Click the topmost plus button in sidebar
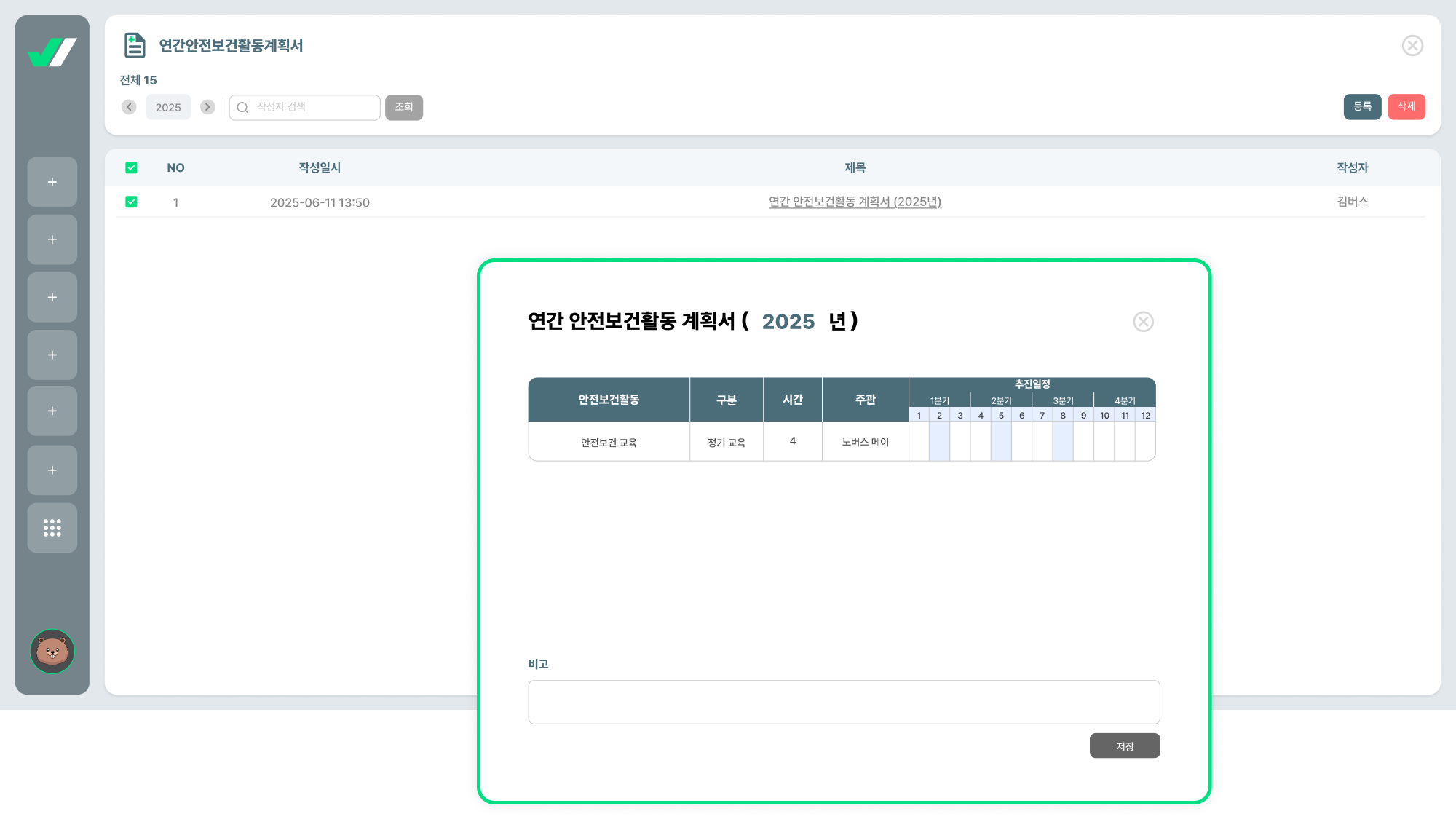Image resolution: width=1456 pixels, height=819 pixels. point(52,182)
